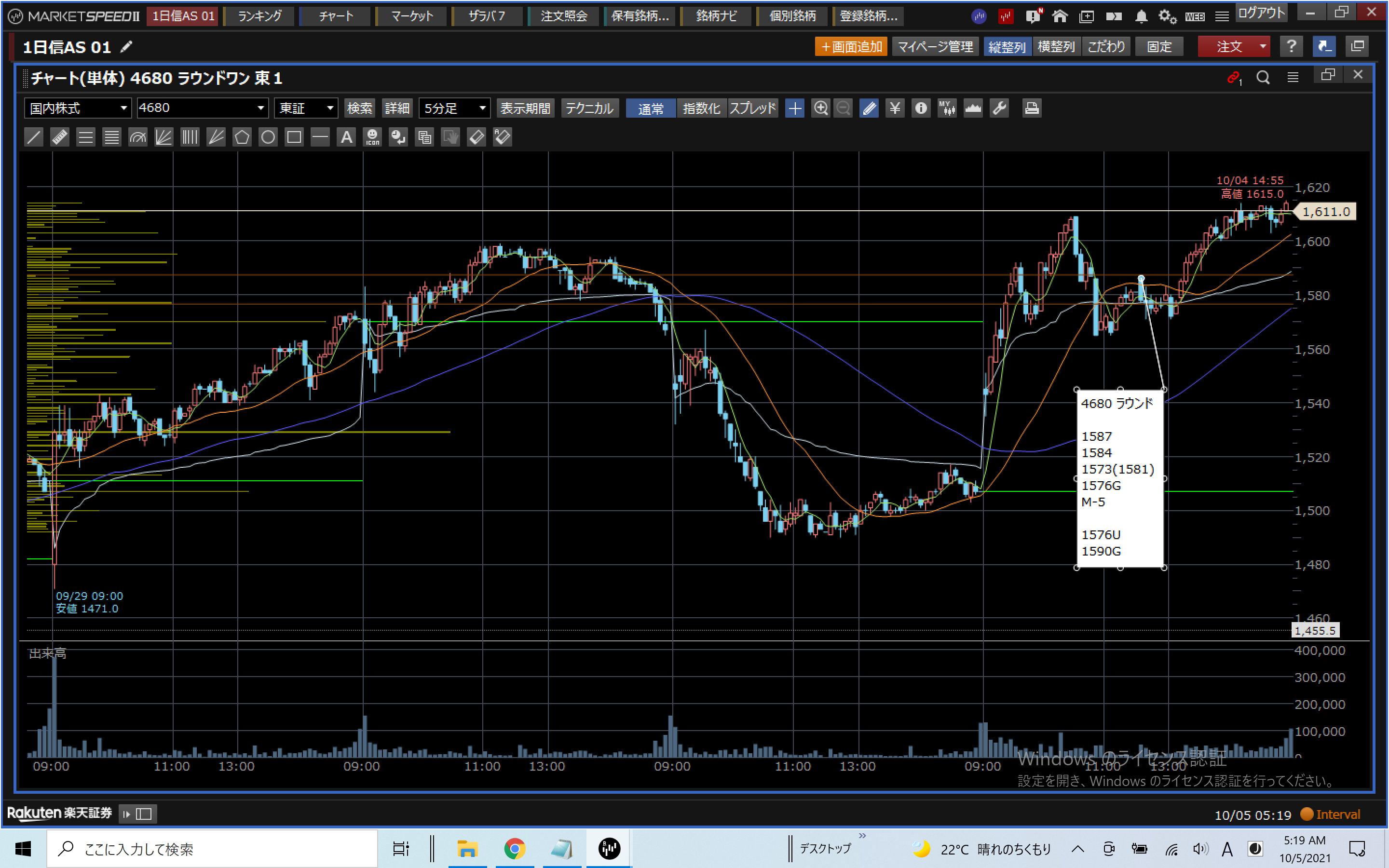
Task: Select the text annotation tool
Action: (346, 137)
